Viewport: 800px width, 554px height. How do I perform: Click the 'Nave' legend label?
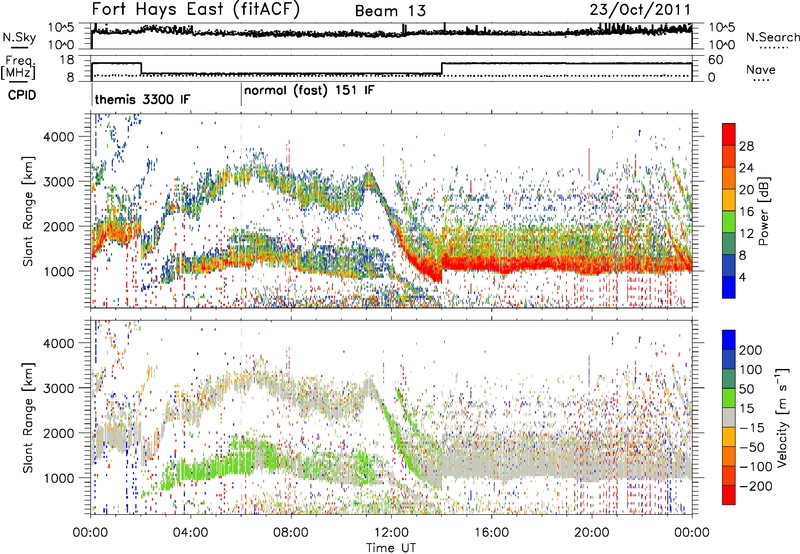coord(760,69)
